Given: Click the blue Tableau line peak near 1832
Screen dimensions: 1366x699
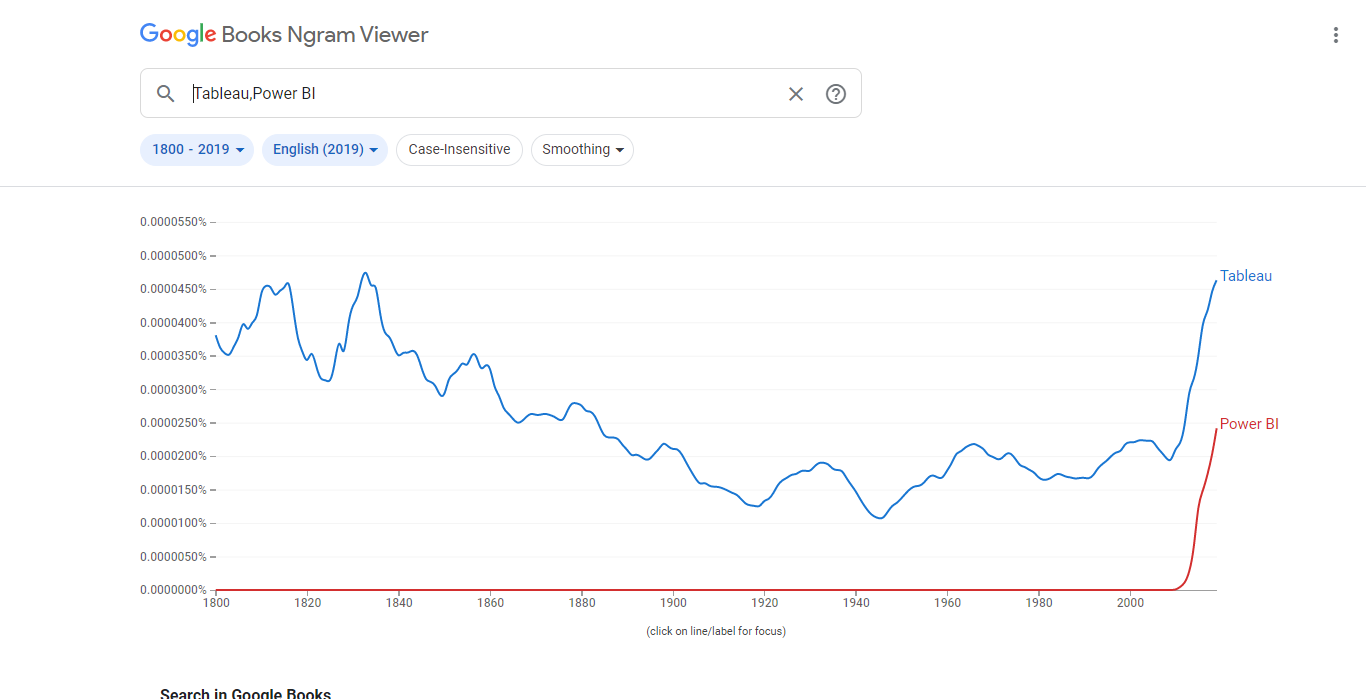Looking at the screenshot, I should 365,273.
